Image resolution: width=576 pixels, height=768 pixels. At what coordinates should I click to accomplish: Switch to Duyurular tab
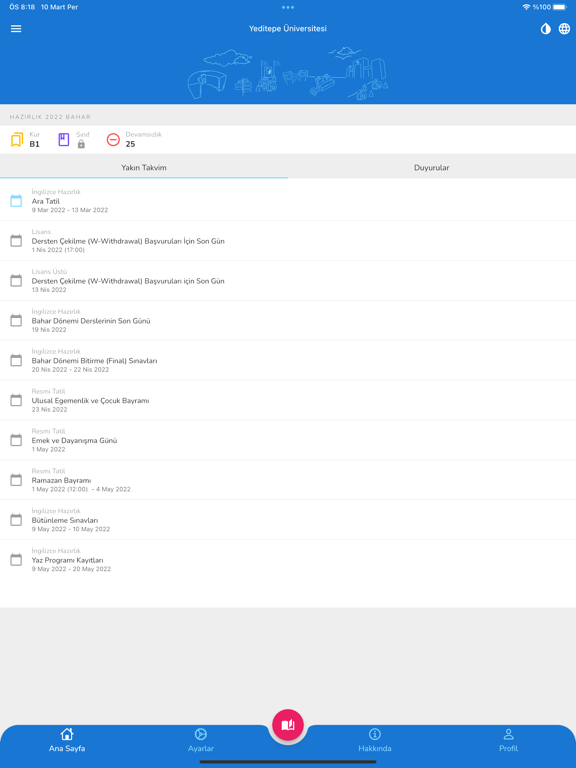[432, 168]
